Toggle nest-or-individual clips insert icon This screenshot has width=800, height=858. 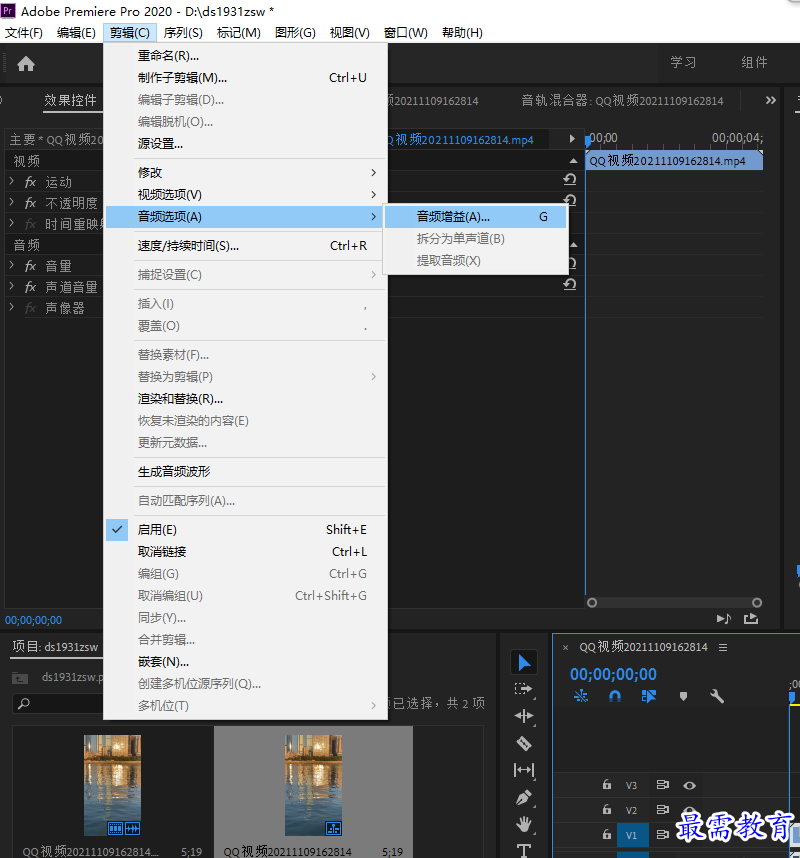coord(581,696)
